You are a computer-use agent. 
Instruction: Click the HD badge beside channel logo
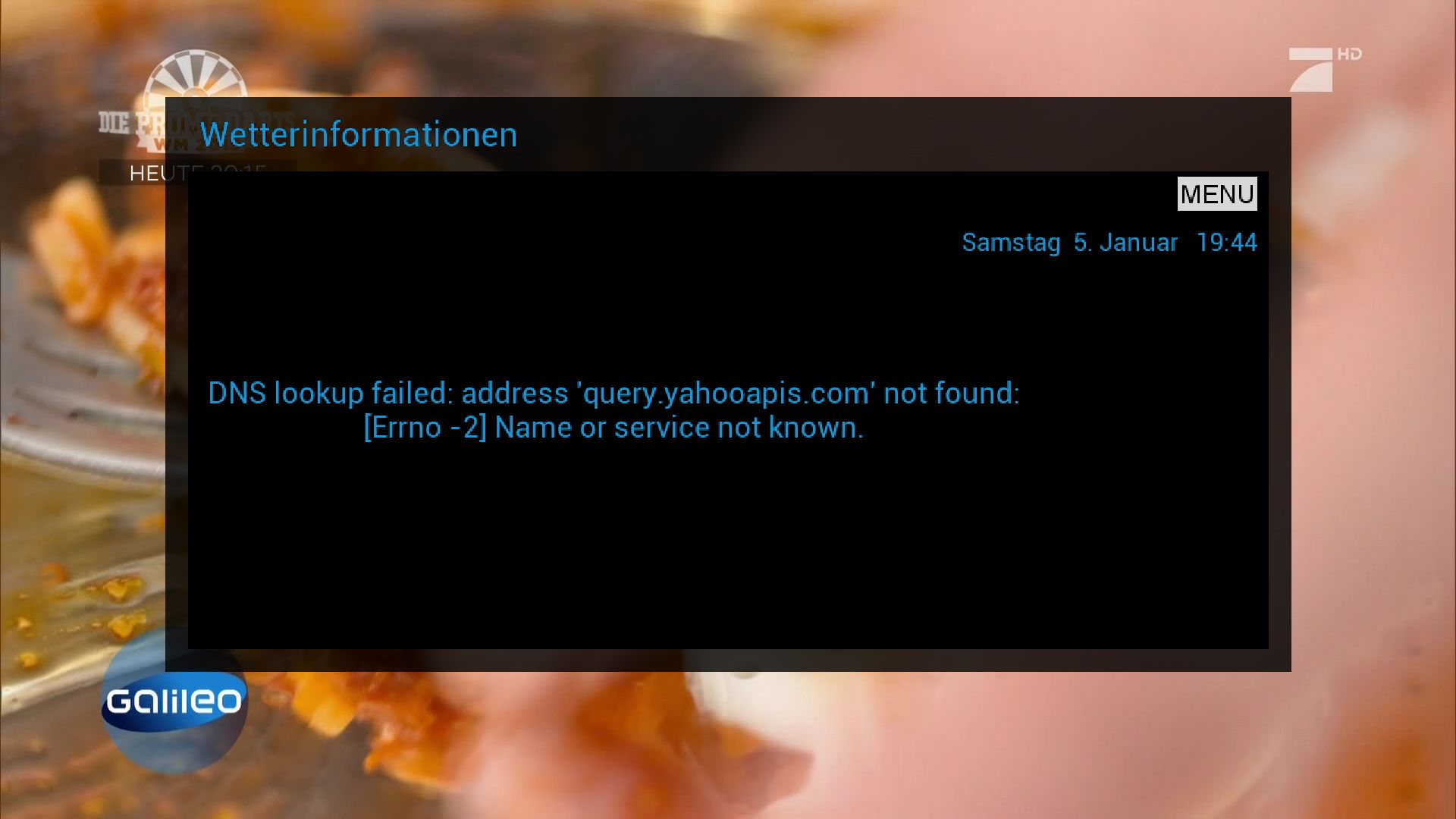[1349, 54]
